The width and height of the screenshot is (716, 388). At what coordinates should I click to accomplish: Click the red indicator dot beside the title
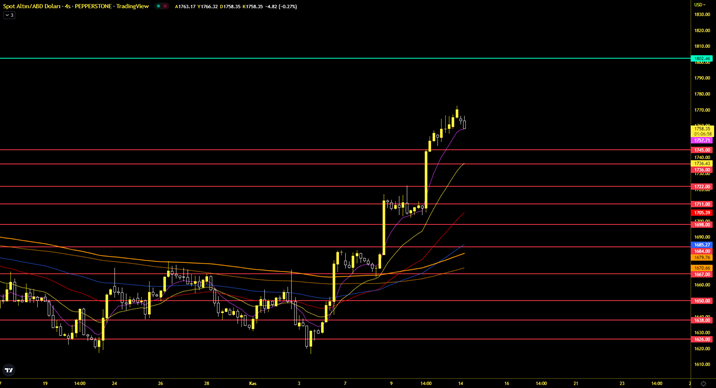(165, 6)
